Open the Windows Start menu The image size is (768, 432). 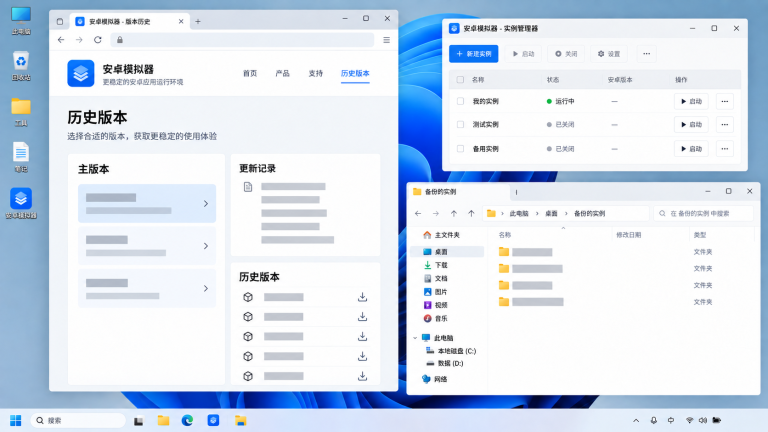pos(16,420)
